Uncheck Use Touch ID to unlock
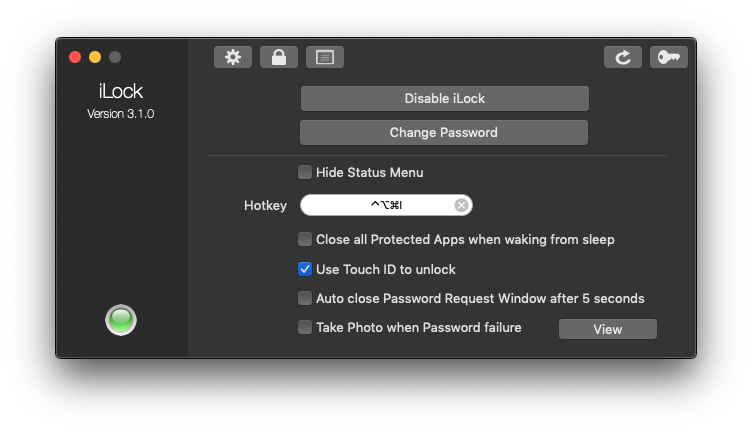The height and width of the screenshot is (432, 752). (x=305, y=269)
